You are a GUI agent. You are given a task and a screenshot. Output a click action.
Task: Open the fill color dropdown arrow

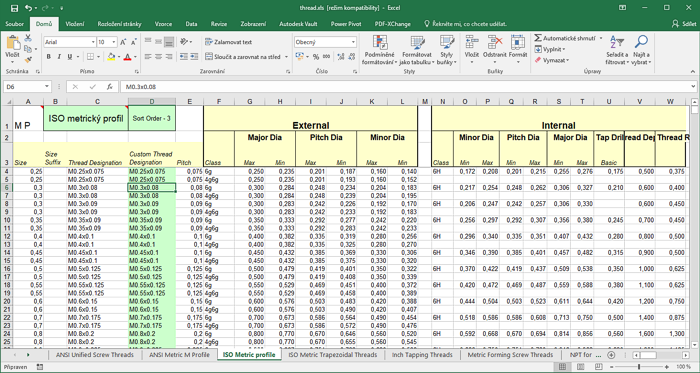tap(118, 57)
